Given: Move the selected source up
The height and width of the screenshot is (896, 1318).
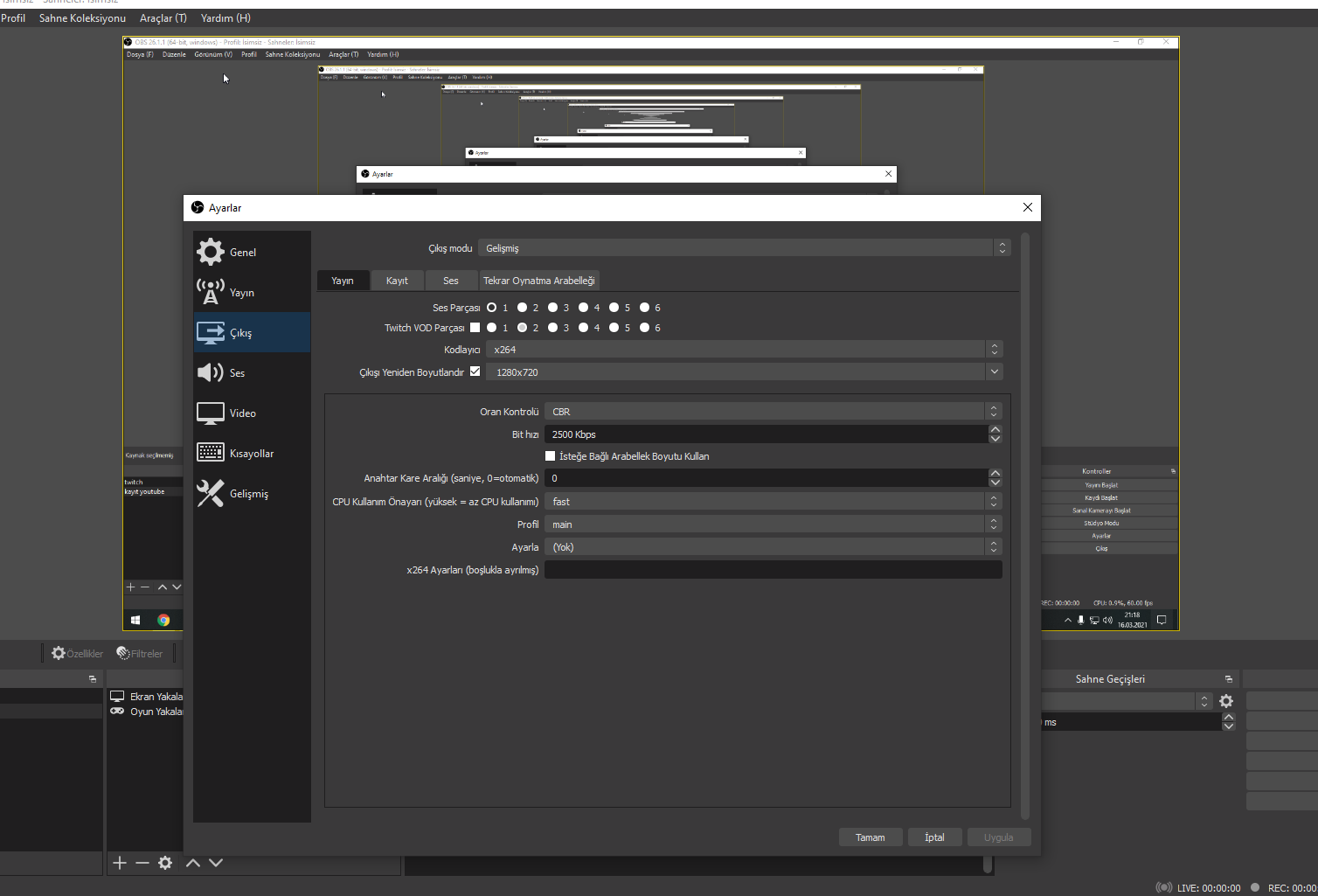Looking at the screenshot, I should point(193,863).
